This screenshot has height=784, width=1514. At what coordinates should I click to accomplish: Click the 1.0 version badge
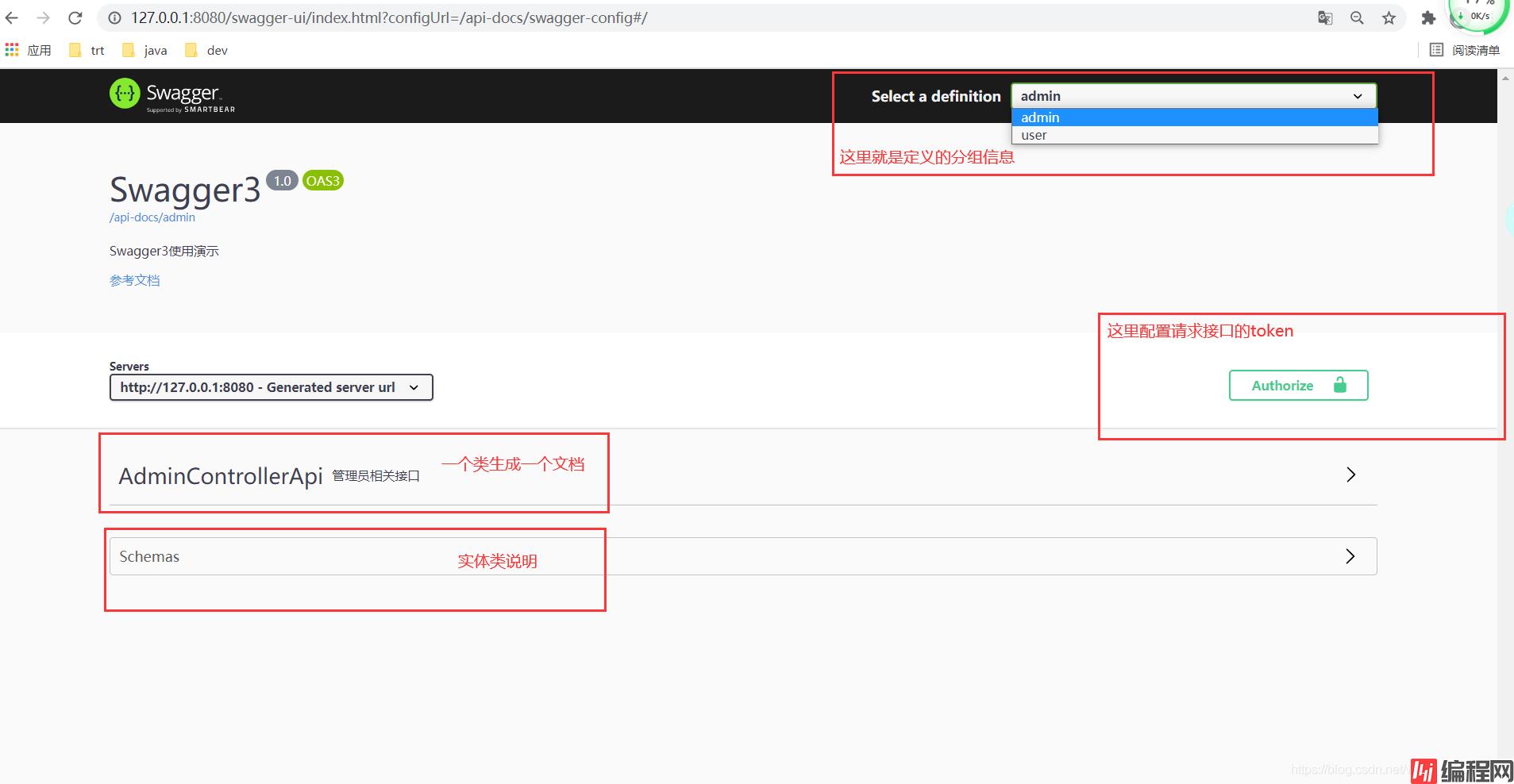coord(282,181)
